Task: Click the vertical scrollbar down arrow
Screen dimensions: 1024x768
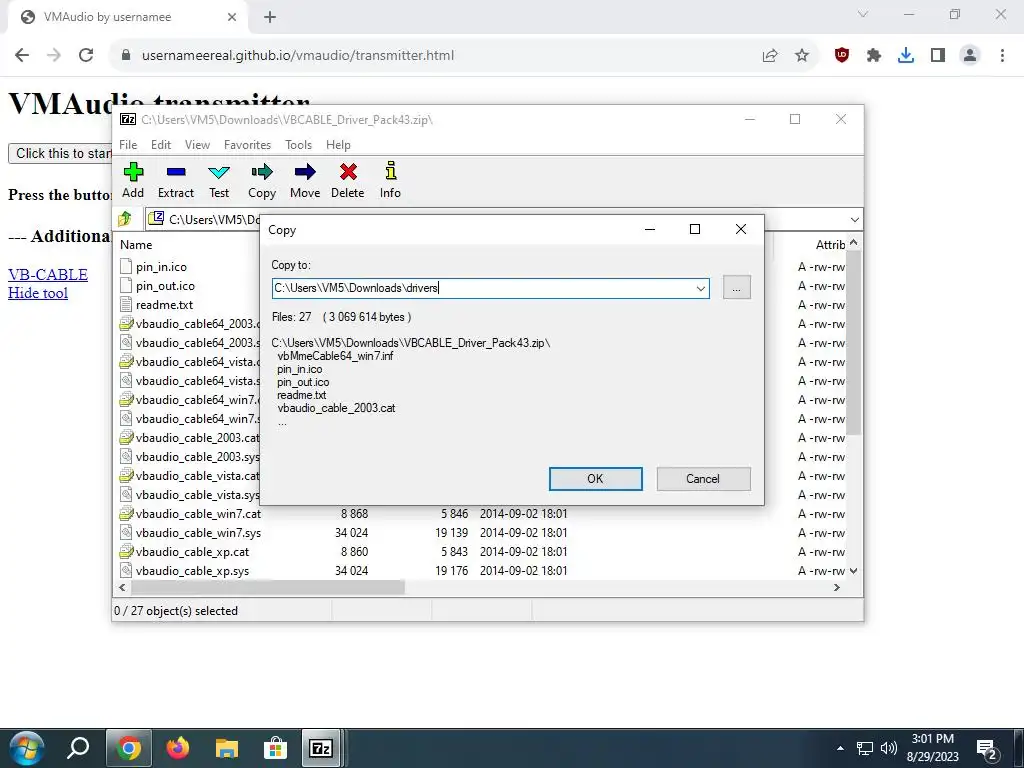Action: pos(854,571)
